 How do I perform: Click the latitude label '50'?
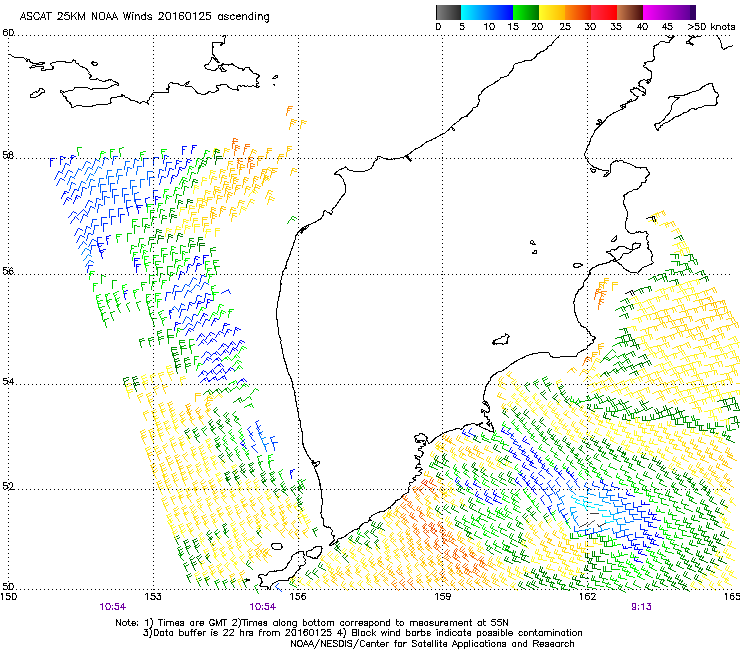pyautogui.click(x=8, y=586)
